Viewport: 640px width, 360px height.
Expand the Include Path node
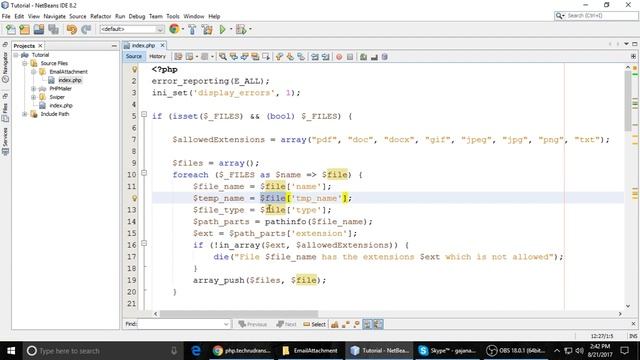coord(25,114)
